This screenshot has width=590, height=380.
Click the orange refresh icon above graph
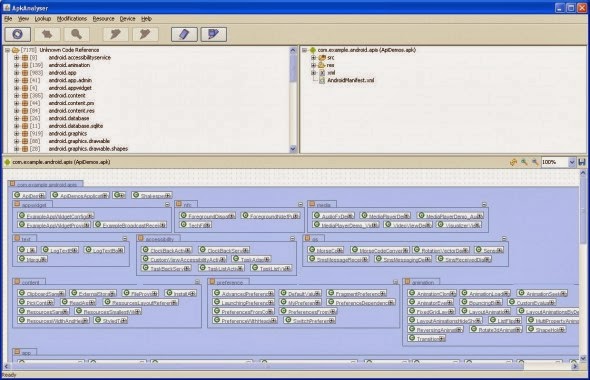pos(513,162)
